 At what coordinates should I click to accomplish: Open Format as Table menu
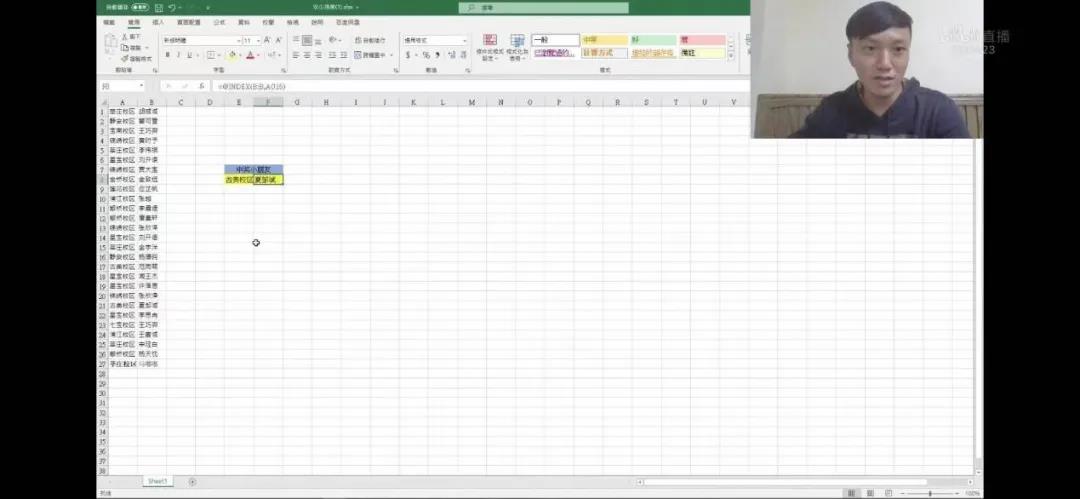tap(517, 48)
